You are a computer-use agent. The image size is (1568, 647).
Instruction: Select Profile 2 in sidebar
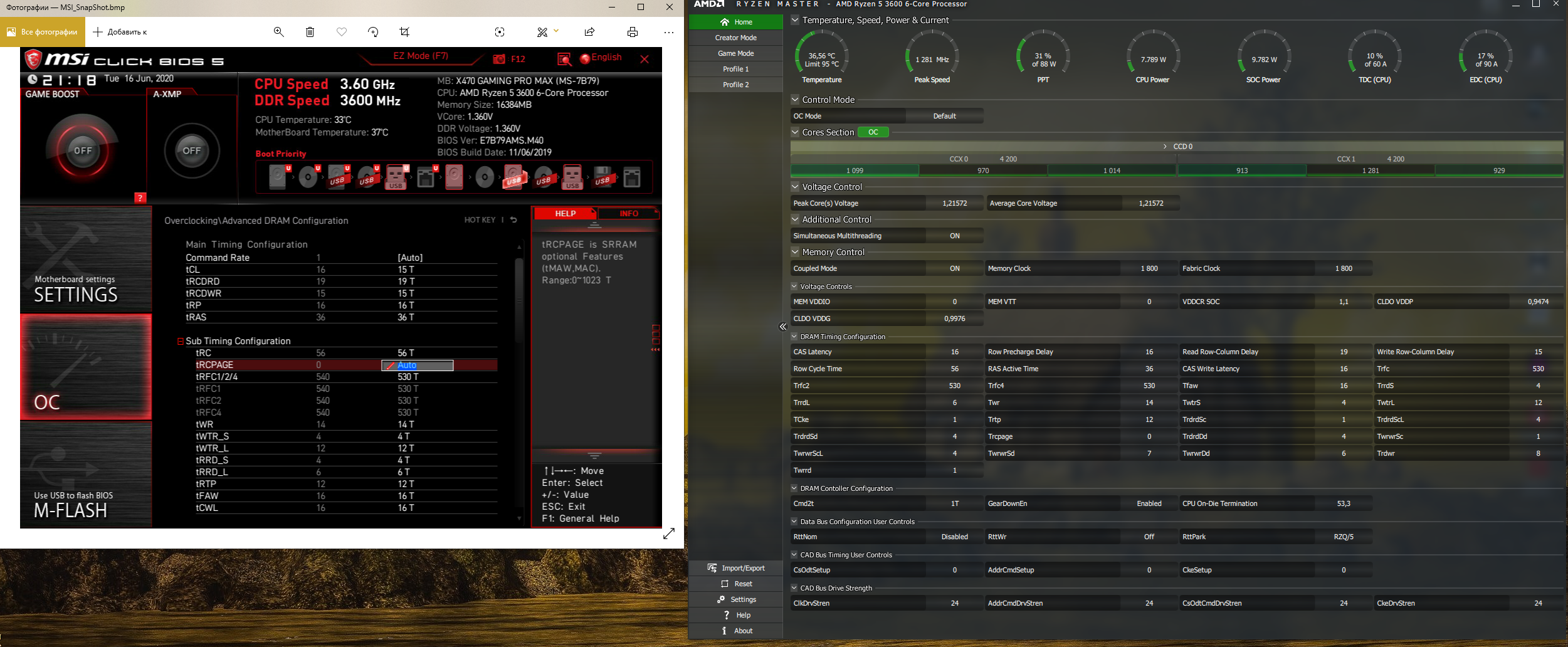[x=736, y=85]
